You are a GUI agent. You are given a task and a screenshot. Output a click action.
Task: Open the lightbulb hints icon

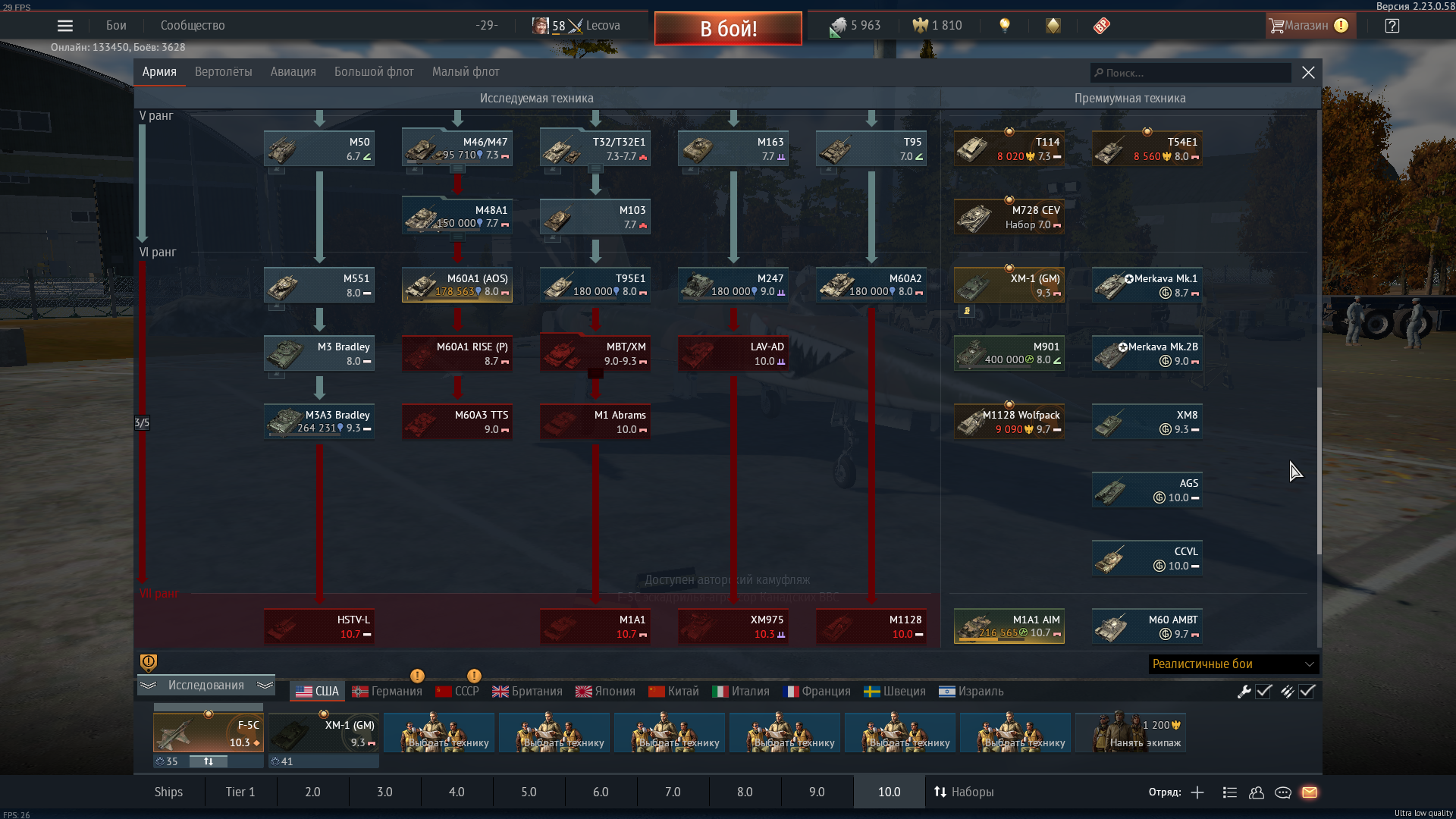pos(1005,26)
